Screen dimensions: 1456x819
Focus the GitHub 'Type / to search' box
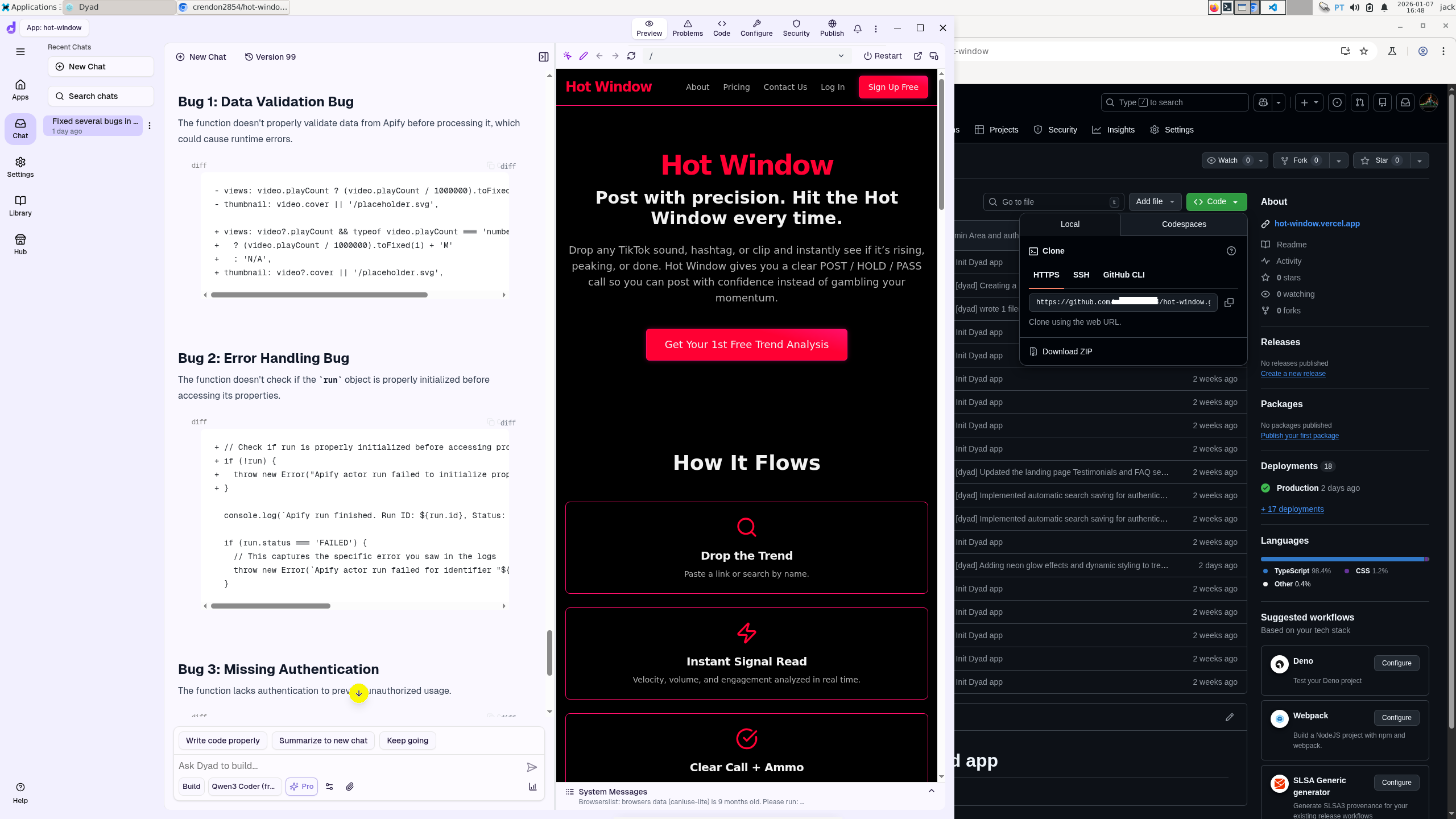1175,102
